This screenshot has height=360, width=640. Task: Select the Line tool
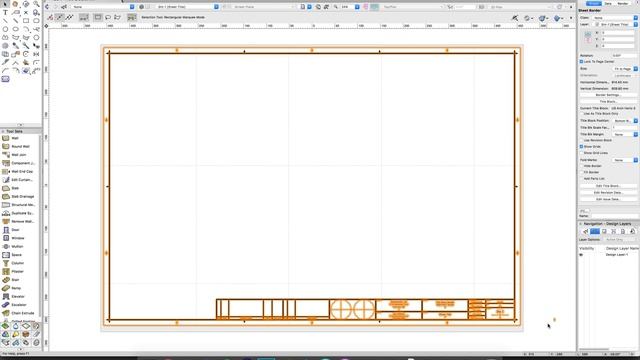(x=5, y=20)
